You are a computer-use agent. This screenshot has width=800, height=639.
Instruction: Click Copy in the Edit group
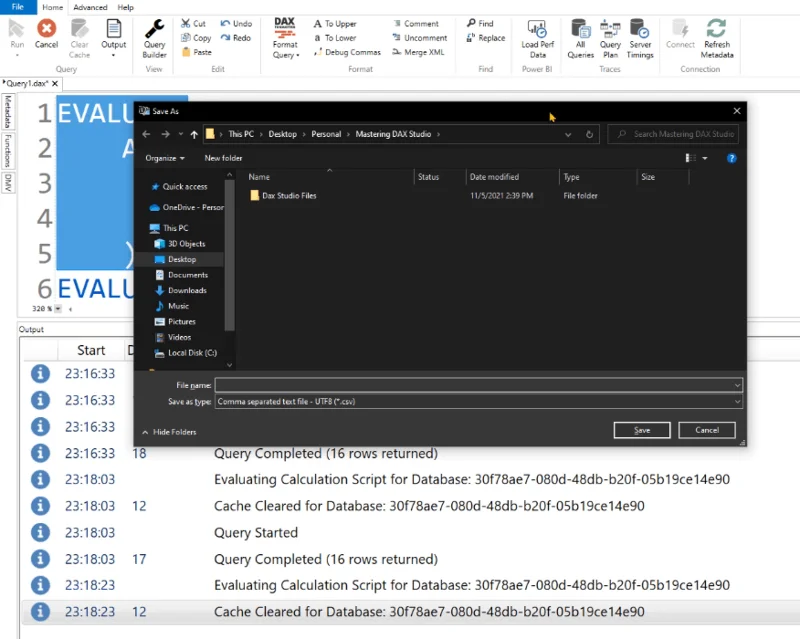(196, 38)
